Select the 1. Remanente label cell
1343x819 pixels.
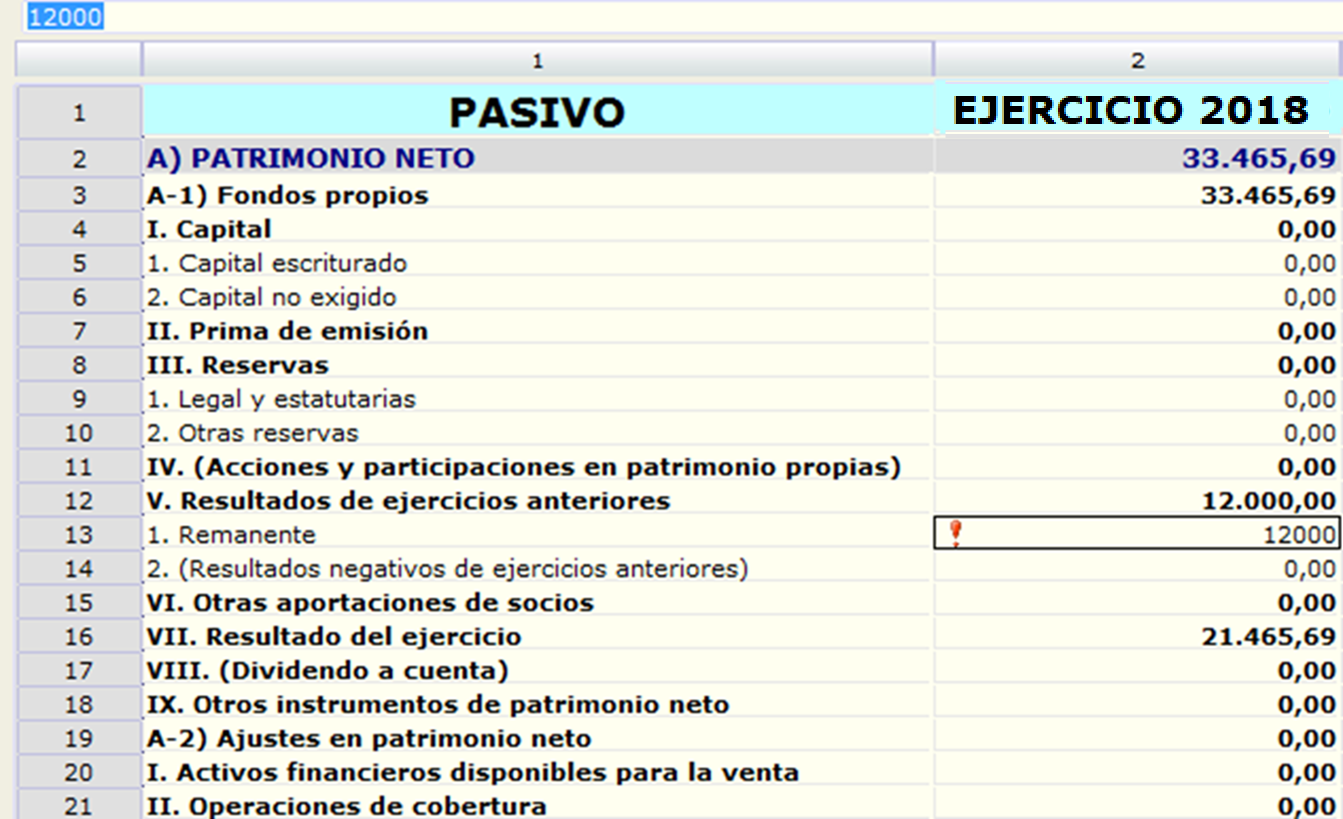pyautogui.click(x=538, y=535)
